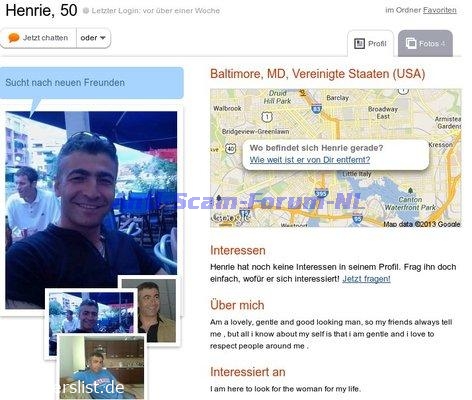
Task: Click the Fotos stack icon
Action: pyautogui.click(x=411, y=43)
